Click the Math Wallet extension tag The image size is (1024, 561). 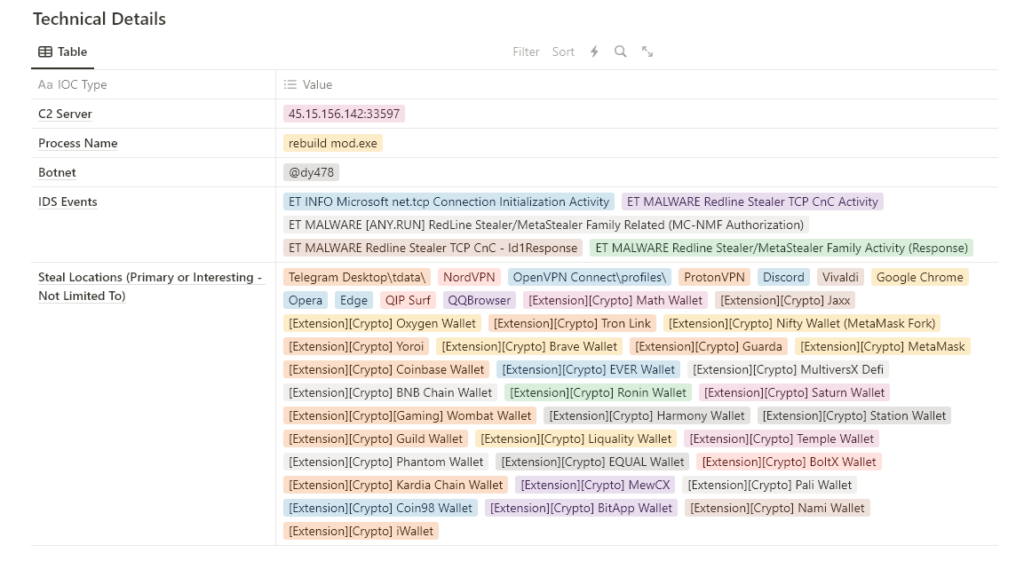pyautogui.click(x=615, y=300)
